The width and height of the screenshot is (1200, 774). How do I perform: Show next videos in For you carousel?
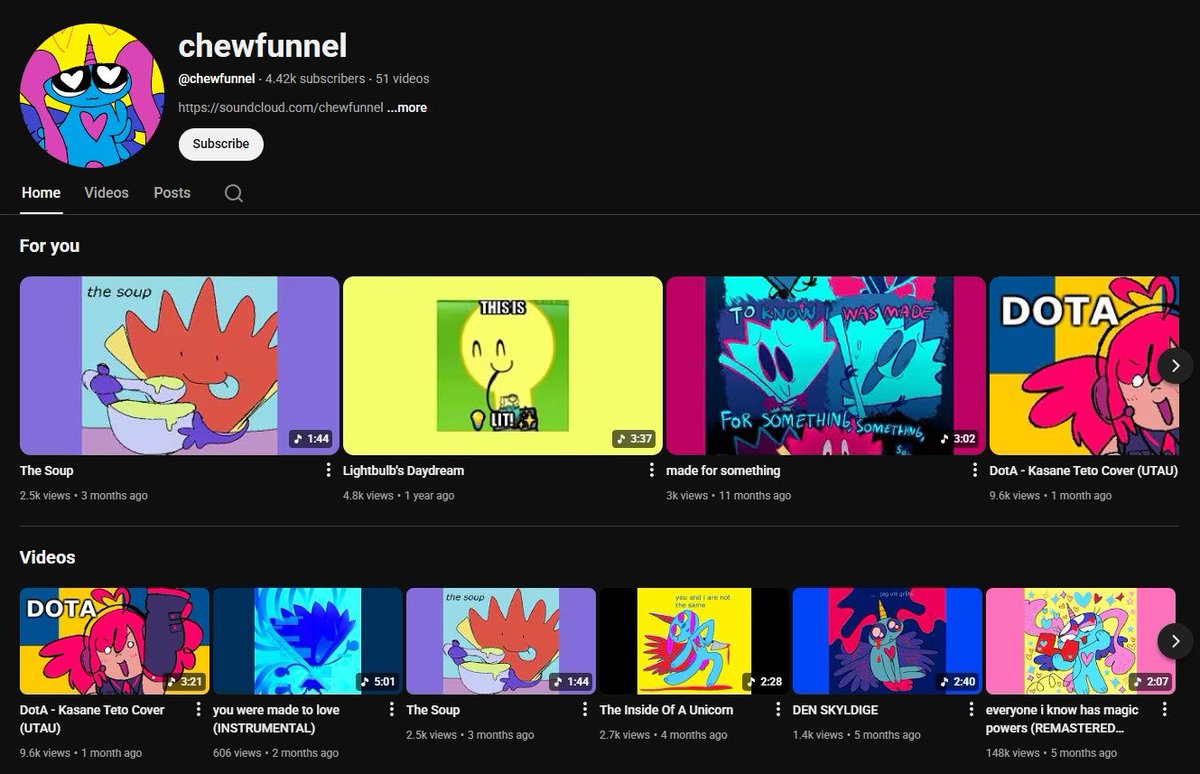pyautogui.click(x=1176, y=365)
